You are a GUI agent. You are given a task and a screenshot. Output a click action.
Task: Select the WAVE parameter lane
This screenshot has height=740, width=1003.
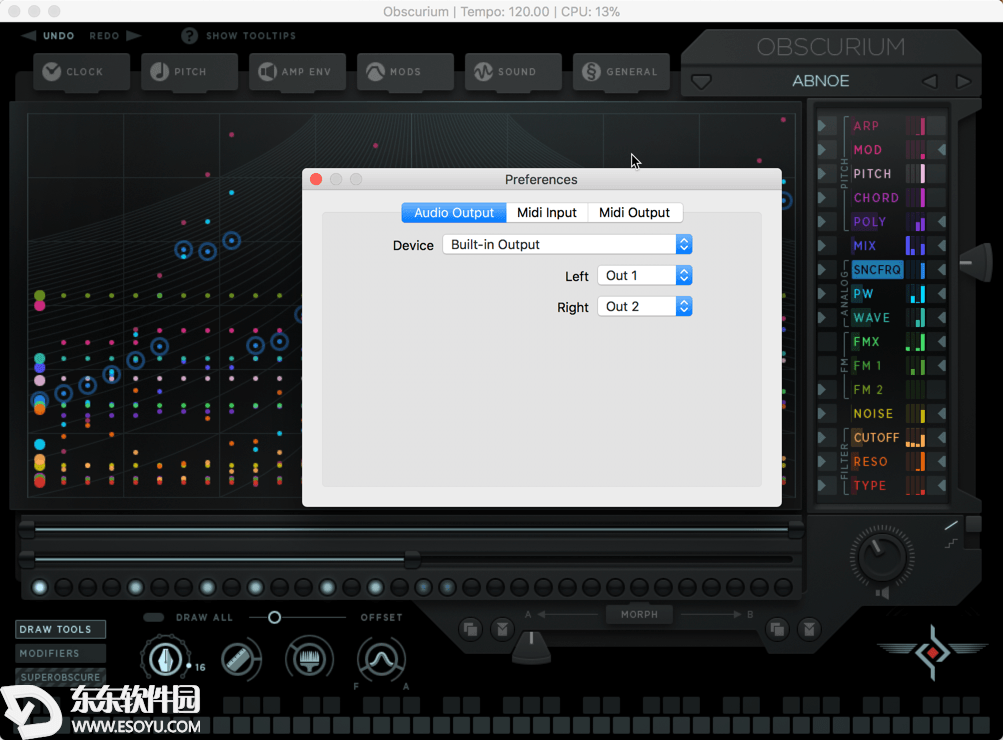871,318
